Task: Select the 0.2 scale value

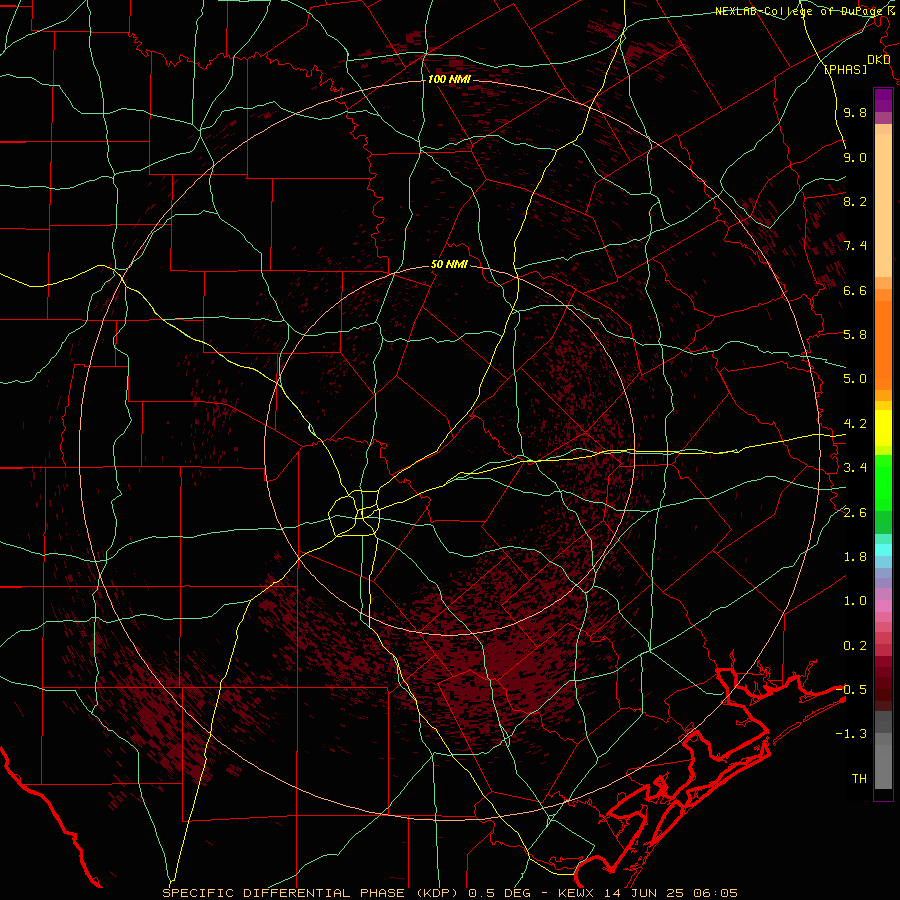Action: click(855, 646)
